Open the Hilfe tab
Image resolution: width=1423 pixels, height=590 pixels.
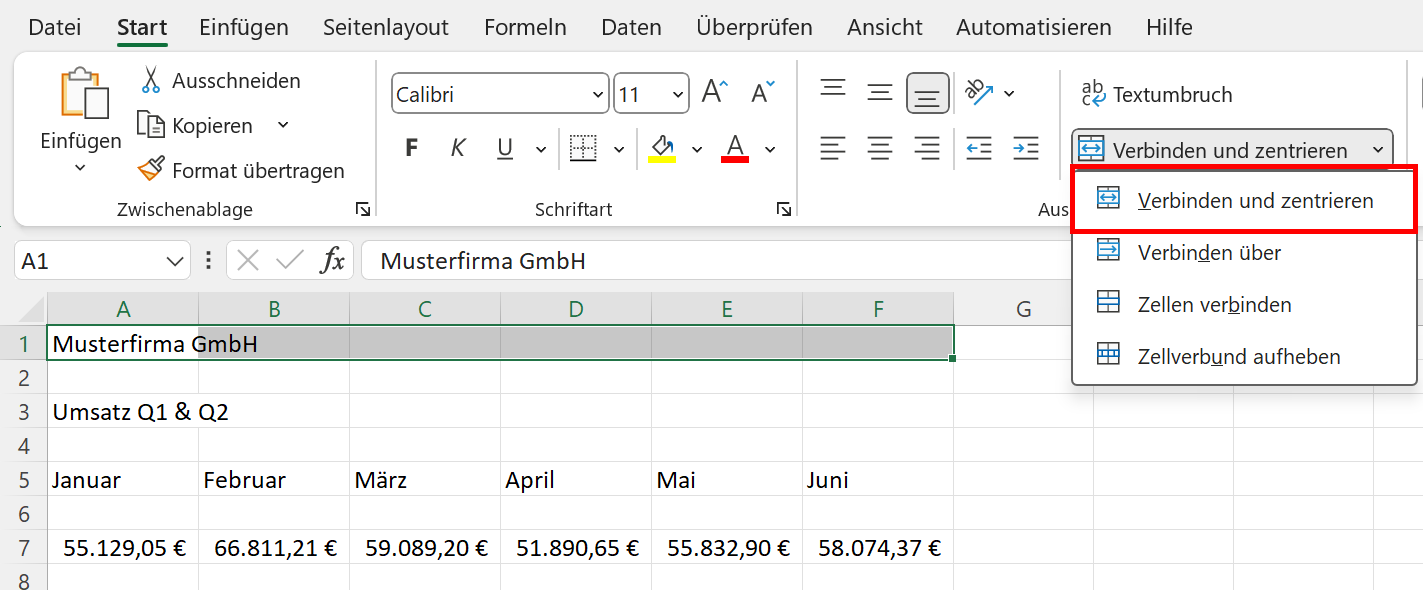1169,27
